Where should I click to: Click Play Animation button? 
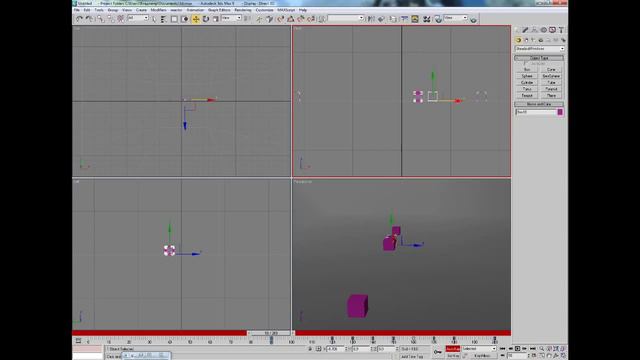click(x=517, y=349)
